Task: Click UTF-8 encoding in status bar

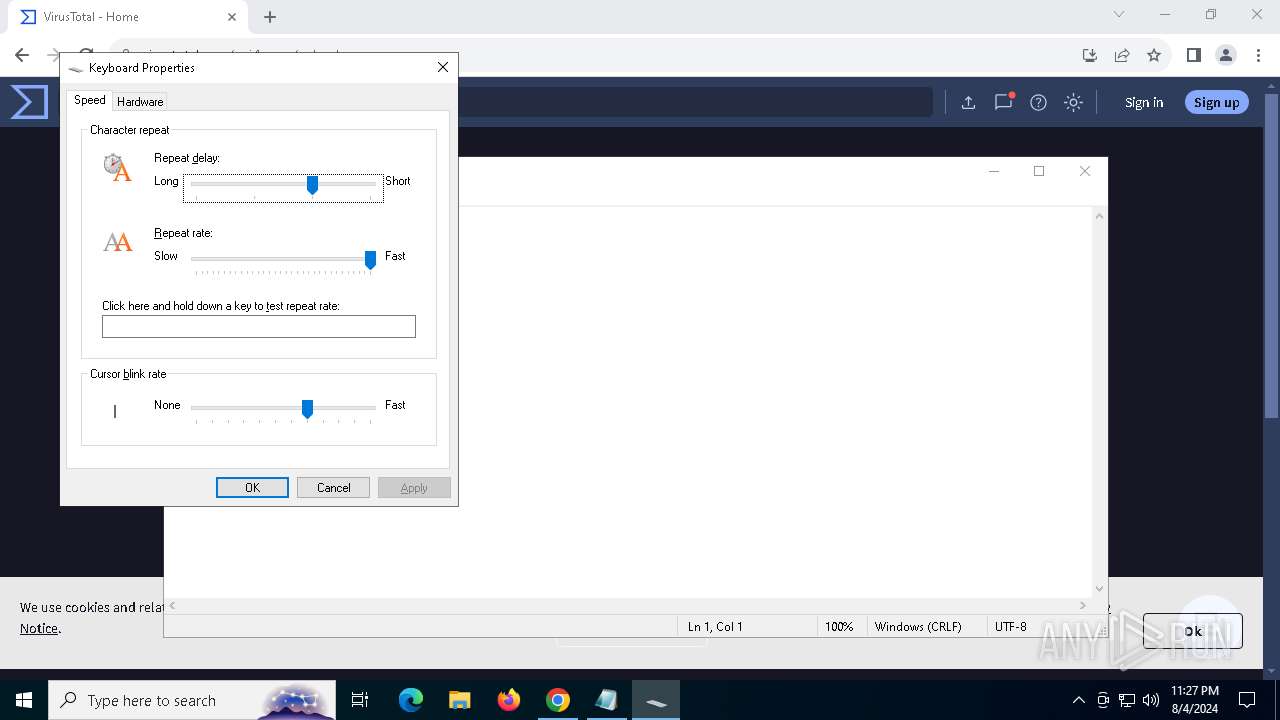Action: 1011,627
